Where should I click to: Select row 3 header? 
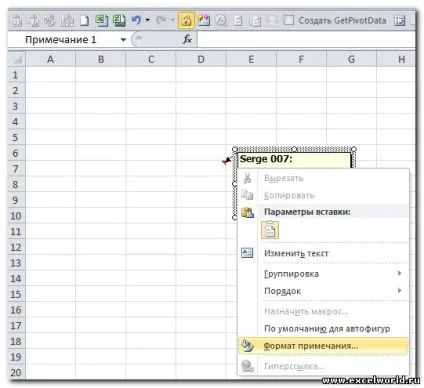tap(16, 106)
